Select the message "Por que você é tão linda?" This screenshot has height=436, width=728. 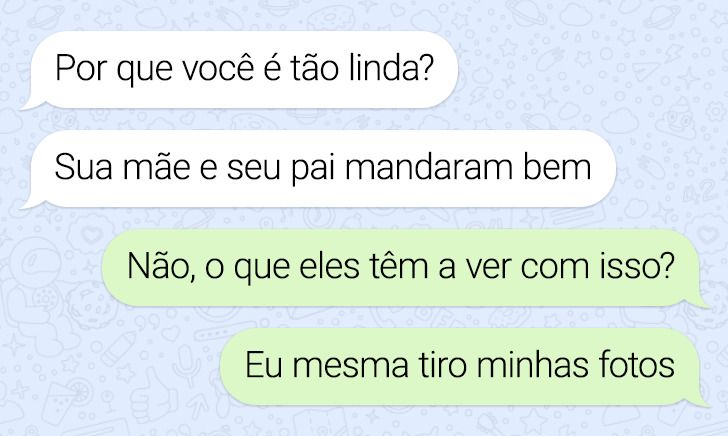(239, 70)
